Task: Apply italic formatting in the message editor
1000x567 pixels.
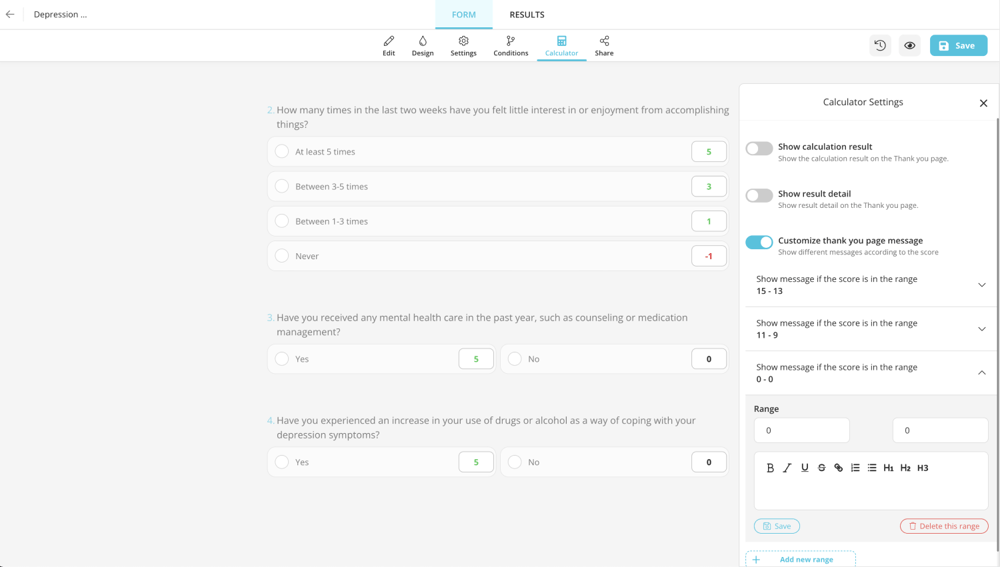Action: 787,468
